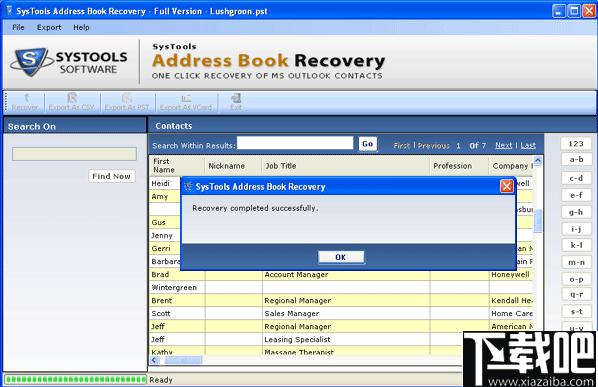Image resolution: width=598 pixels, height=387 pixels.
Task: Select the Scott contact row
Action: 341,313
